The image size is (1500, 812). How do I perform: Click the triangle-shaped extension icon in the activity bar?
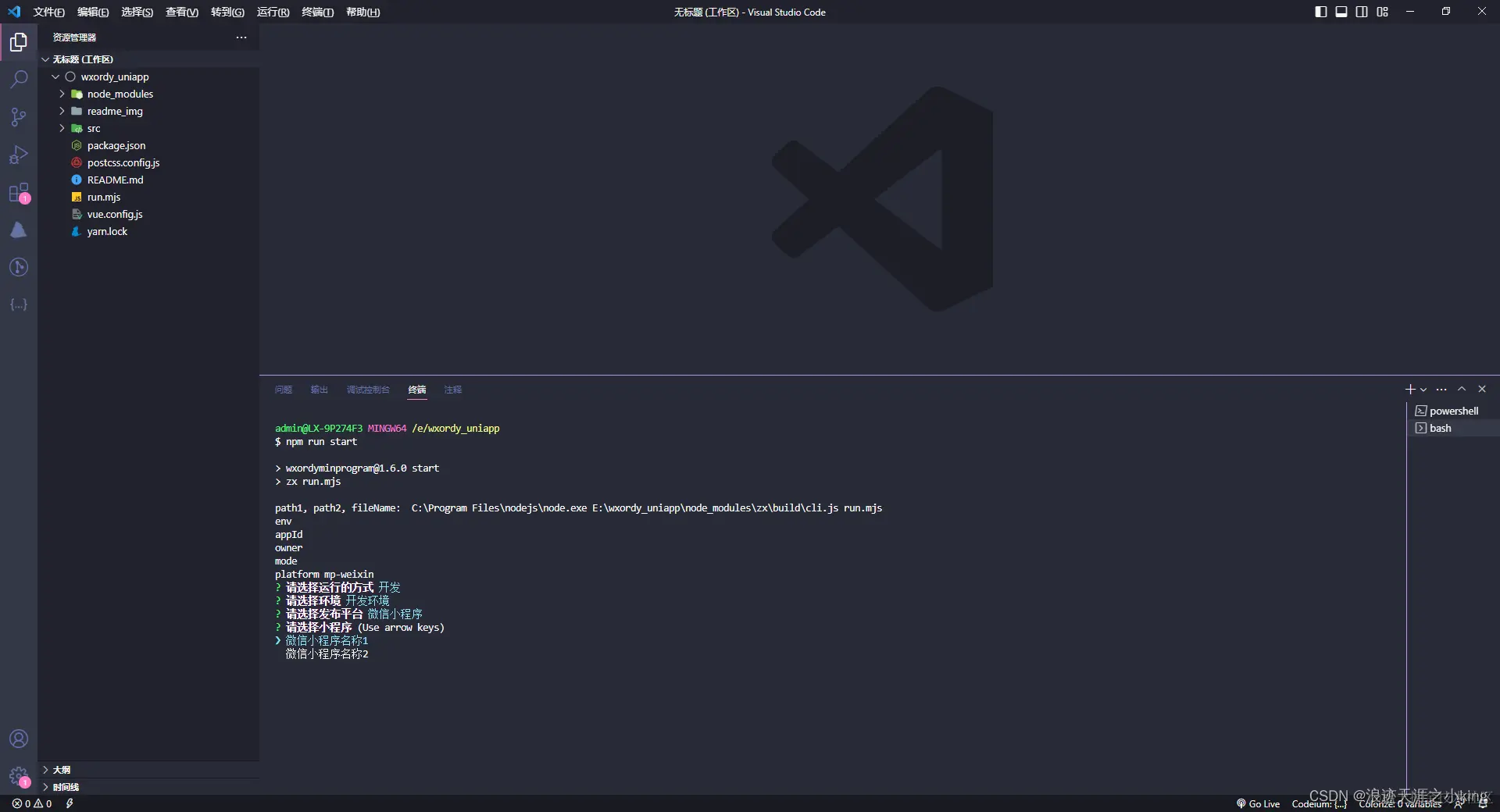pyautogui.click(x=19, y=230)
